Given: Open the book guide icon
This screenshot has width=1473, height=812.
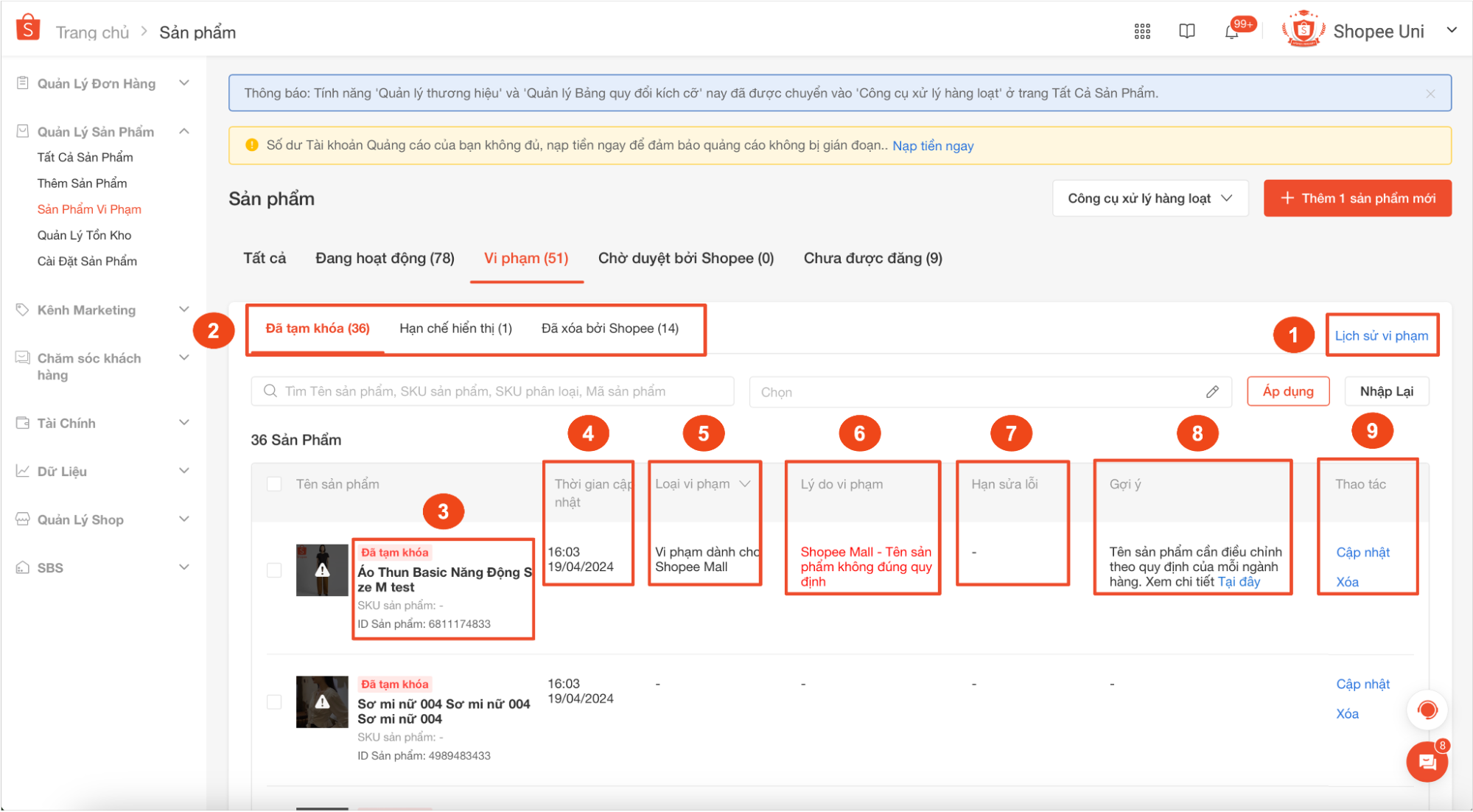Looking at the screenshot, I should (x=1186, y=31).
